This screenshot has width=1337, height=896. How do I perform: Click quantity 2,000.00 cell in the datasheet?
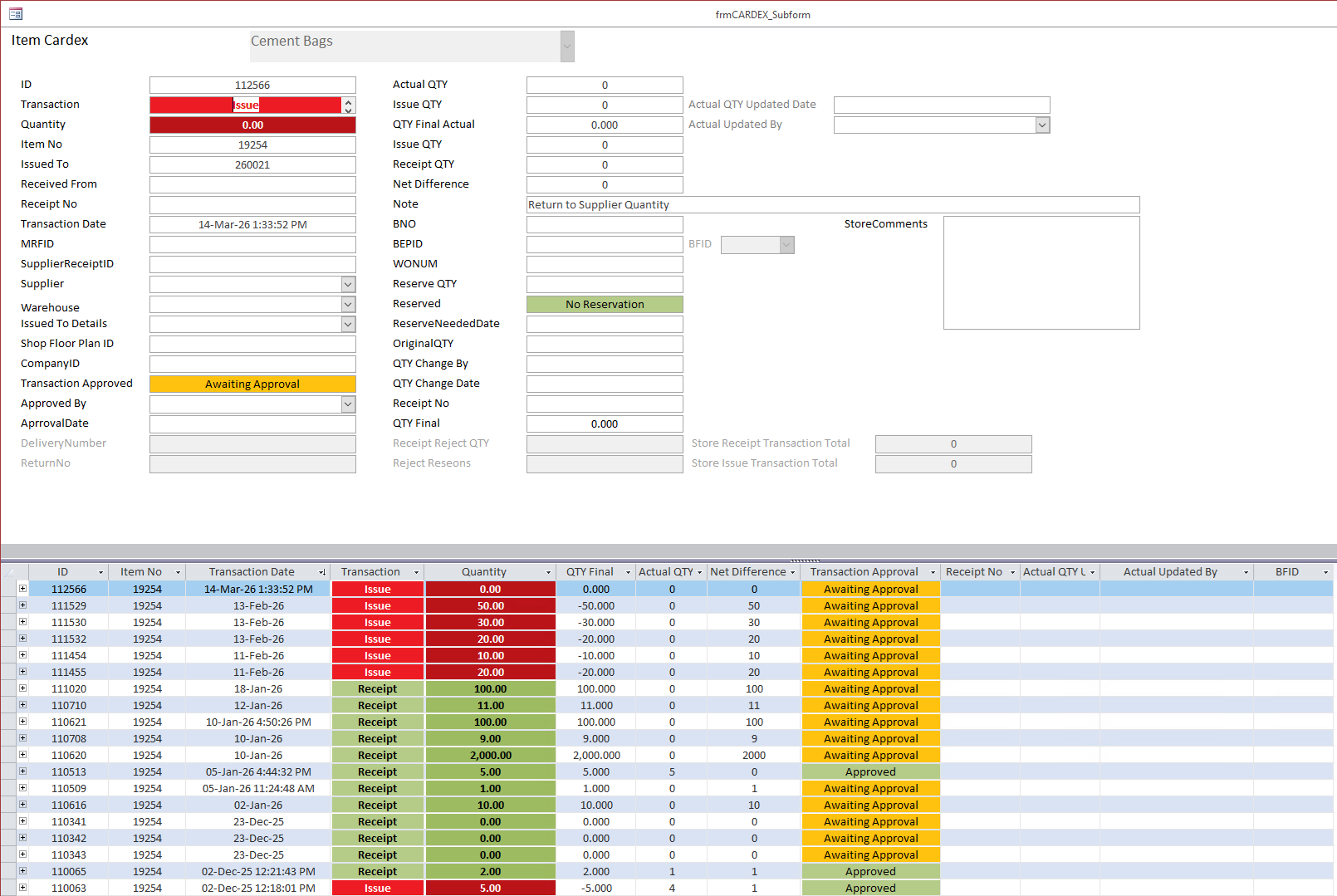pyautogui.click(x=491, y=755)
